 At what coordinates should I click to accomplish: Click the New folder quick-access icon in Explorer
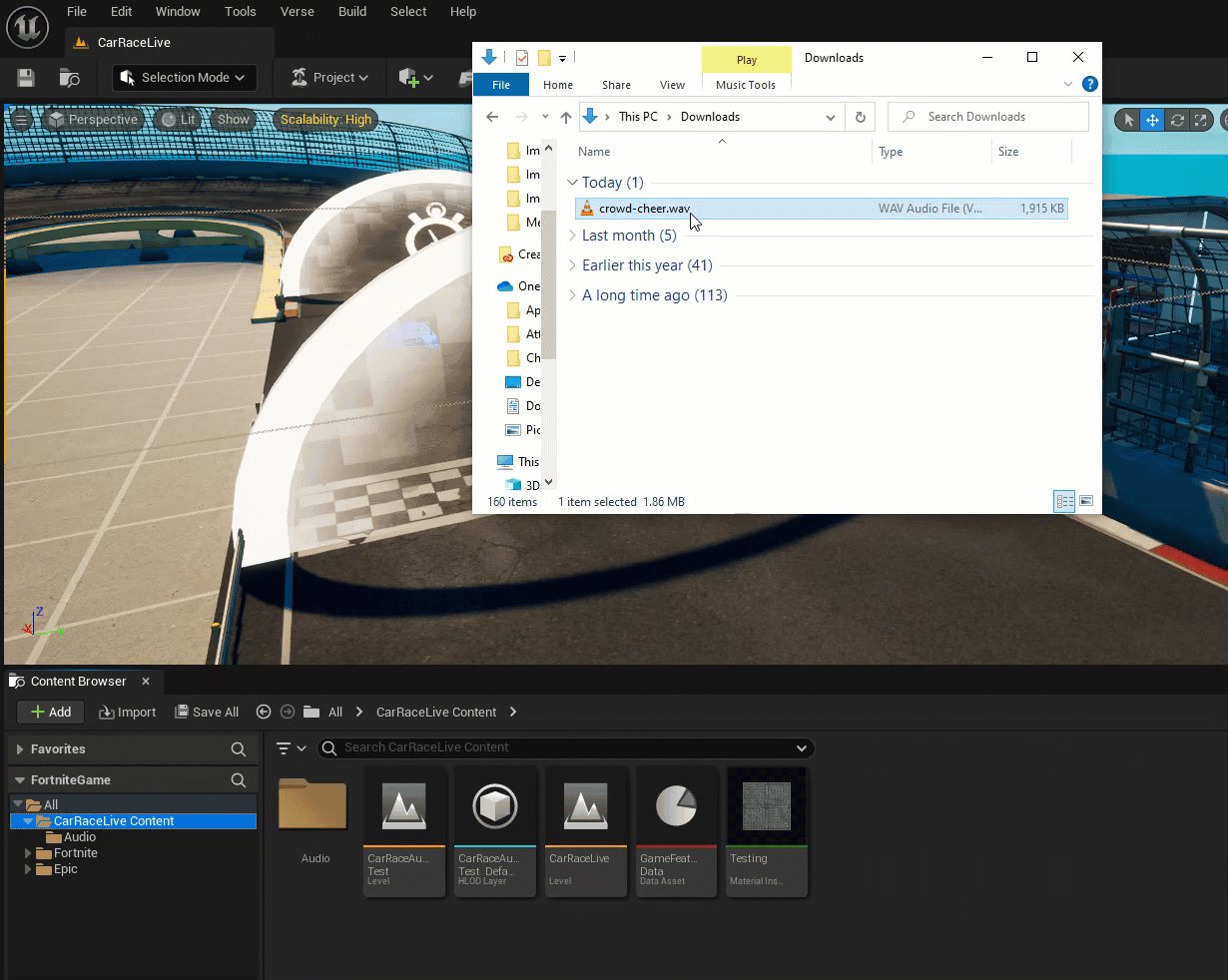pos(544,58)
